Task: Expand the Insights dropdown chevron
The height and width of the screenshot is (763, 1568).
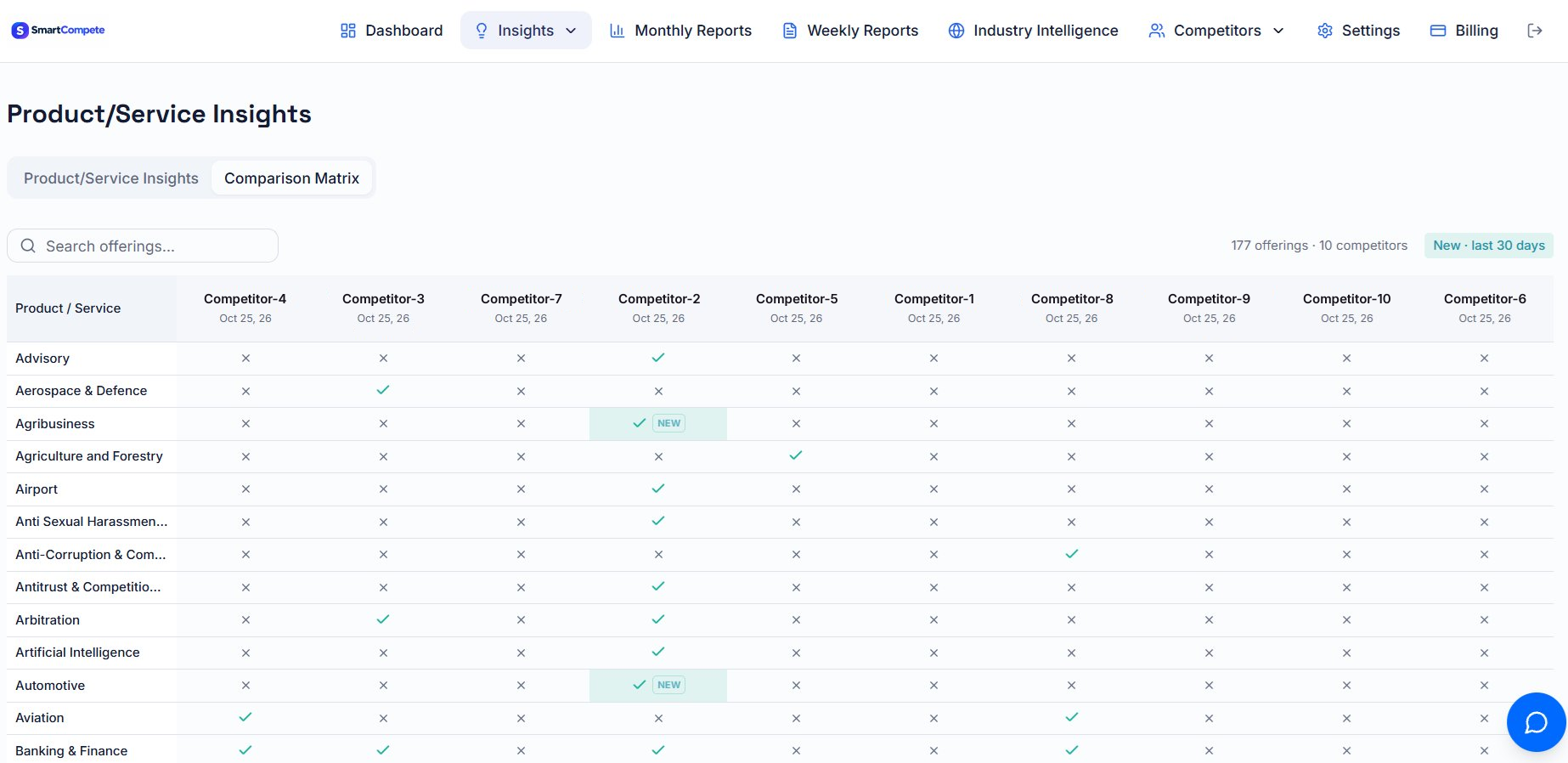Action: [x=571, y=31]
